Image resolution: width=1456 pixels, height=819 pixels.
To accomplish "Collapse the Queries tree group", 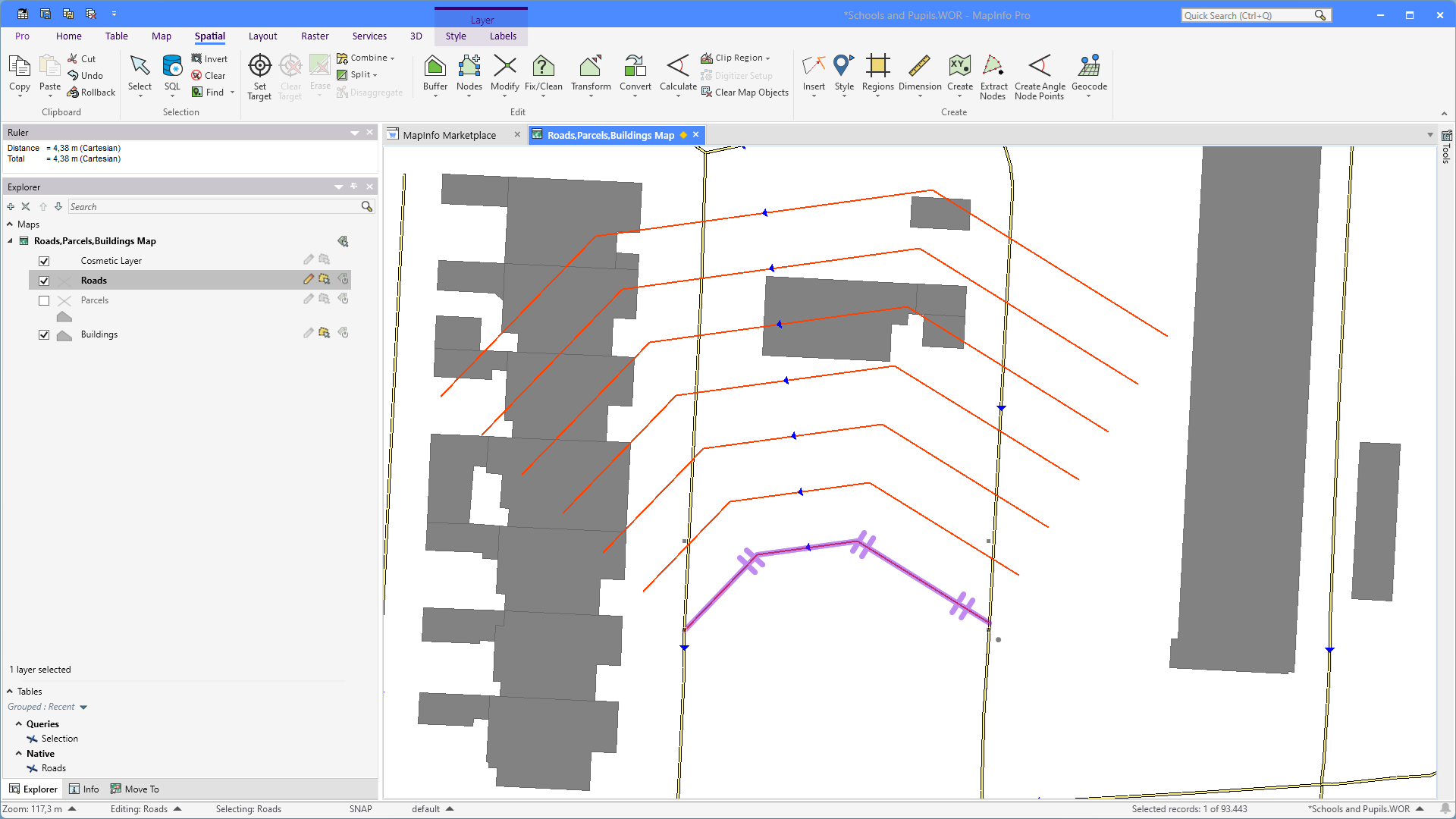I will tap(19, 724).
